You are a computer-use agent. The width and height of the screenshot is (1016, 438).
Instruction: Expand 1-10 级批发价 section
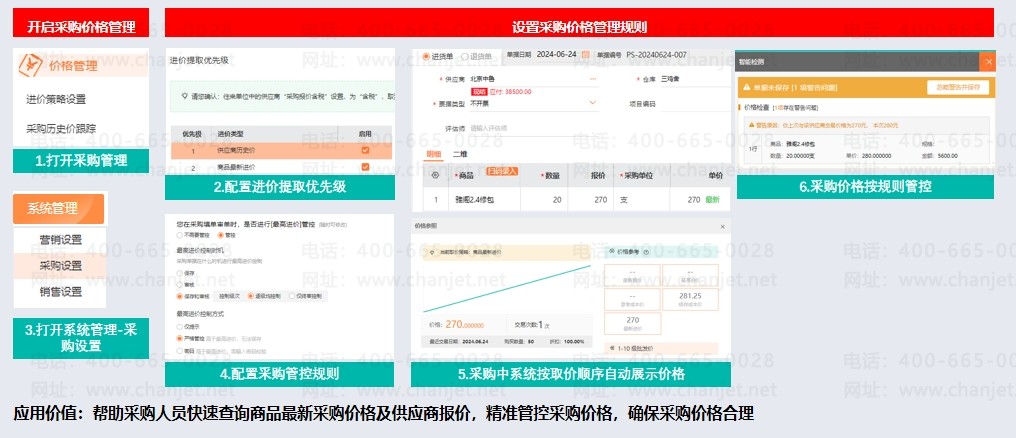[660, 348]
